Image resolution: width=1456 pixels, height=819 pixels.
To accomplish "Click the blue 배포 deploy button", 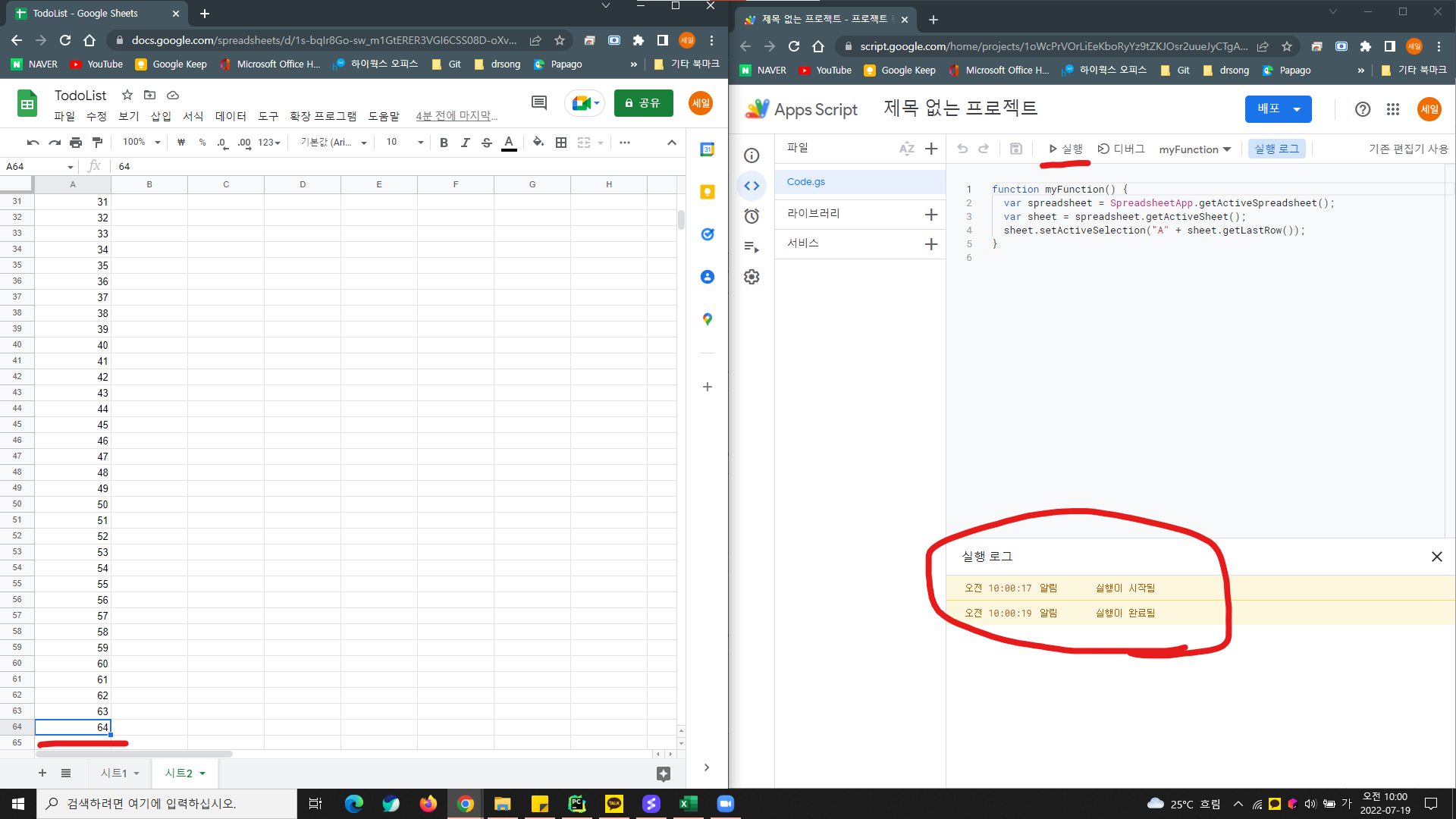I will [x=1278, y=108].
